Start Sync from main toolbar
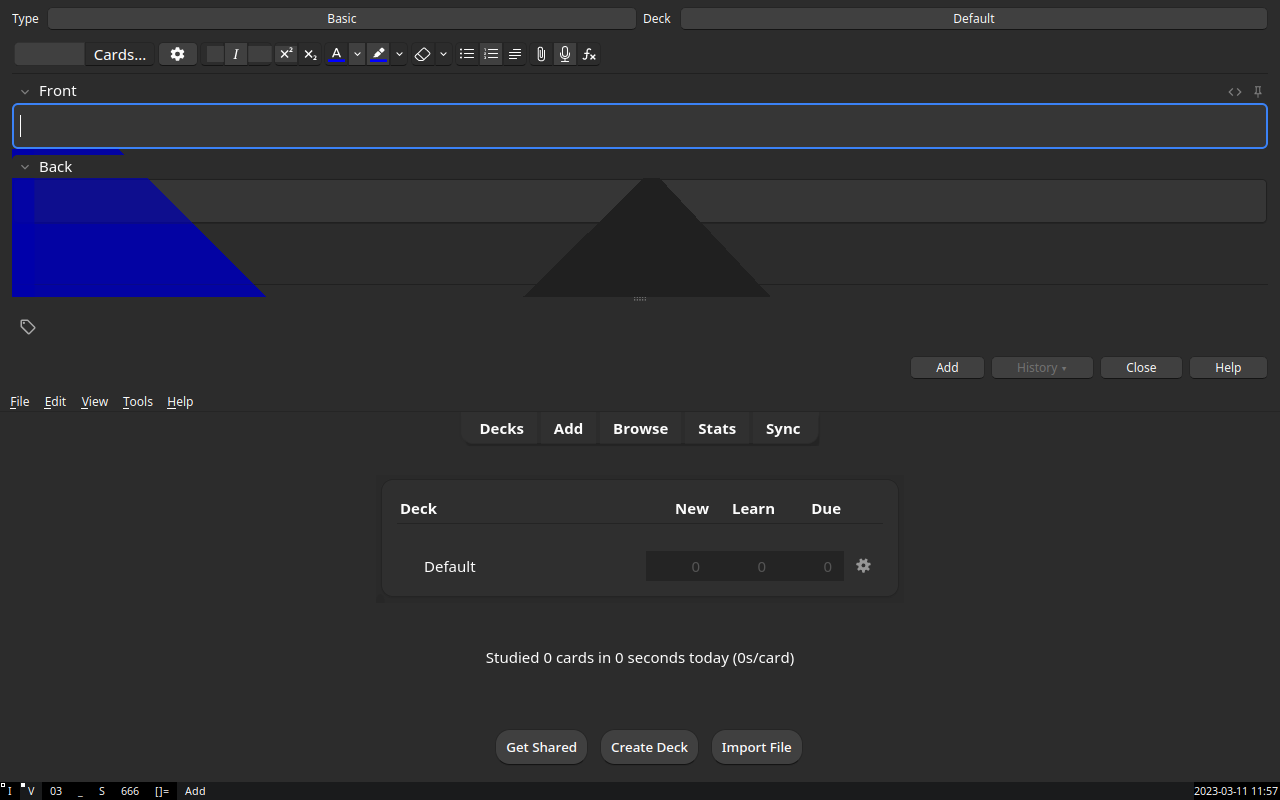1280x800 pixels. click(783, 428)
